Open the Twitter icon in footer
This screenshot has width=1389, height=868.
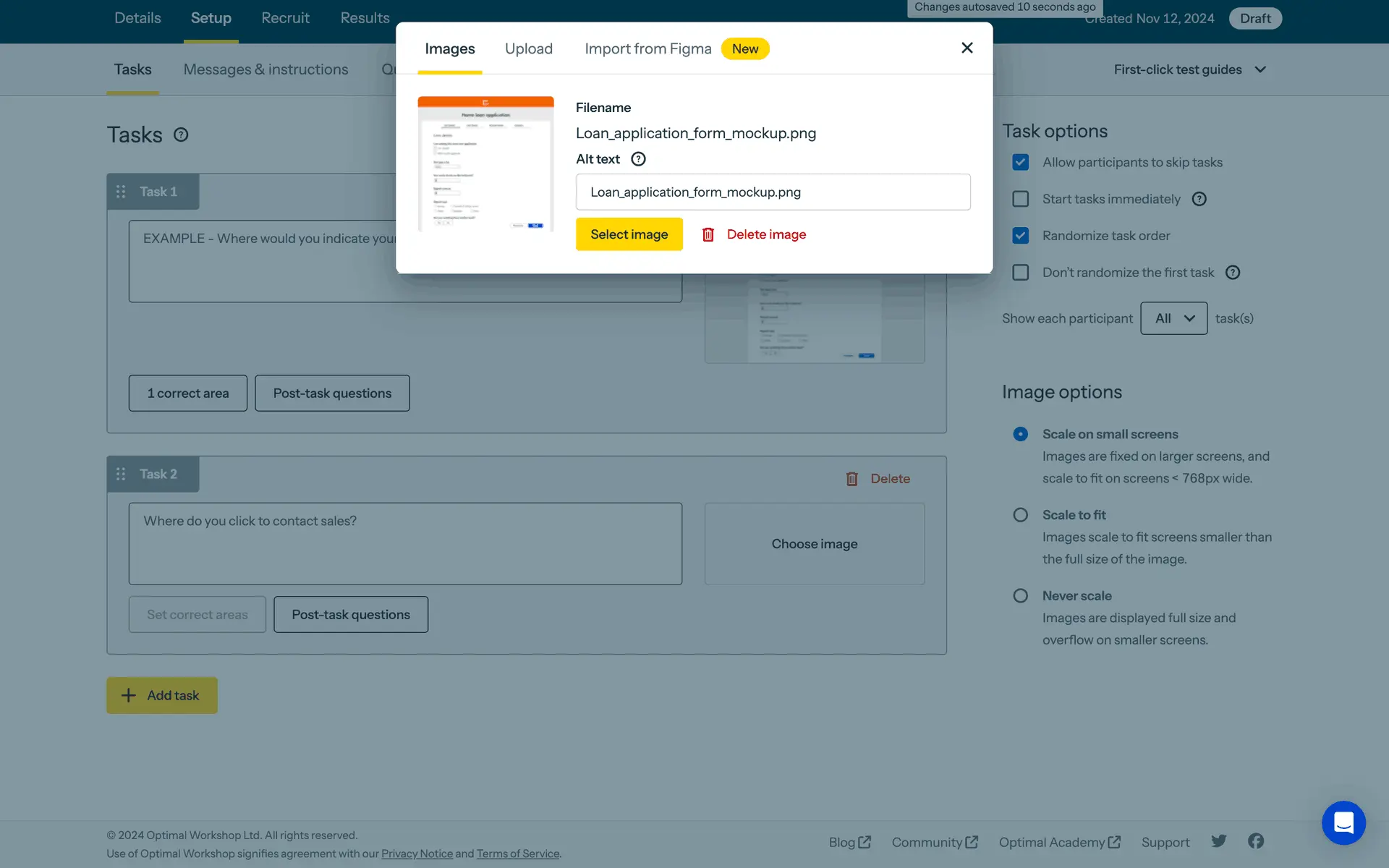click(1219, 841)
